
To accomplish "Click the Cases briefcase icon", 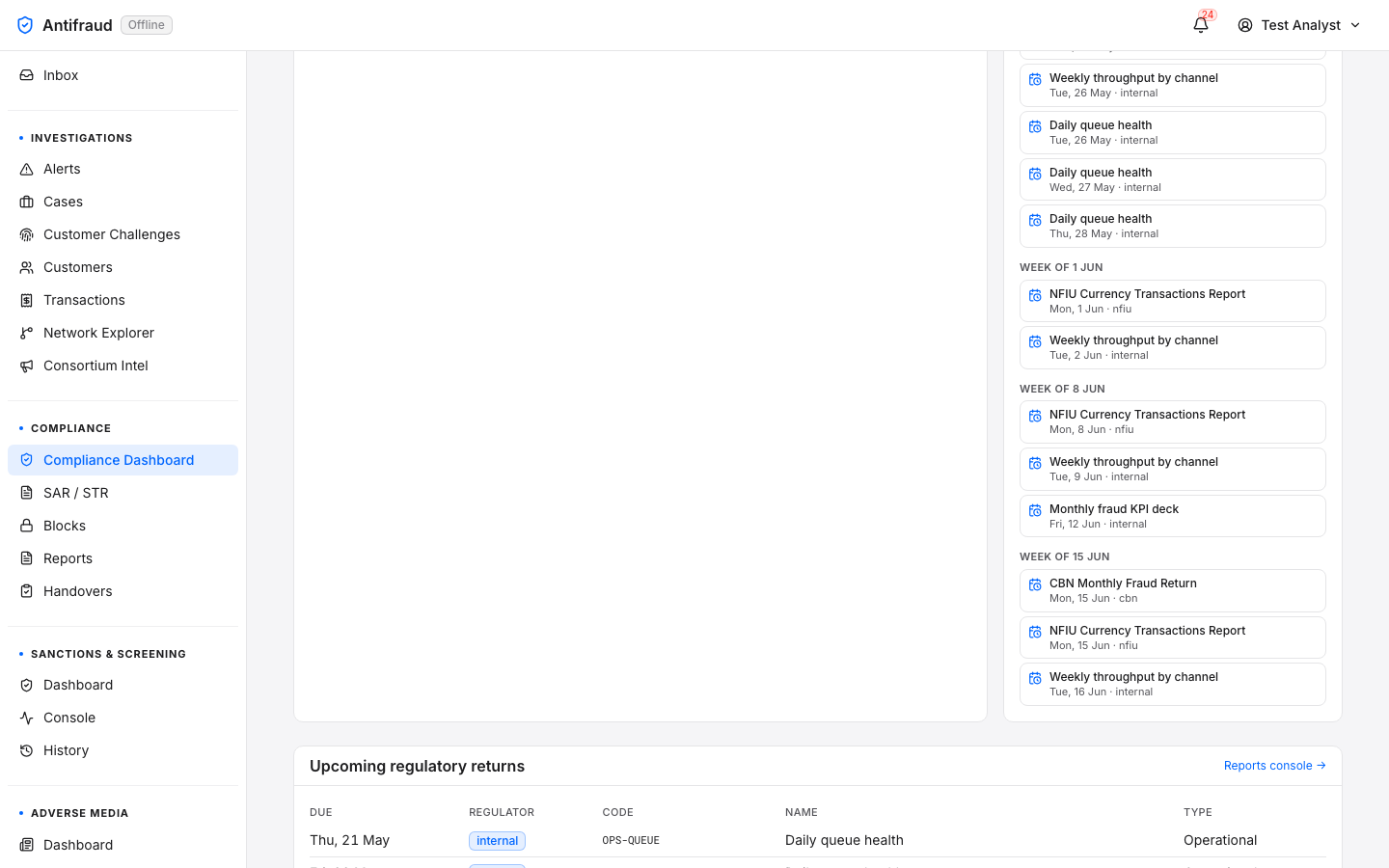I will (27, 202).
